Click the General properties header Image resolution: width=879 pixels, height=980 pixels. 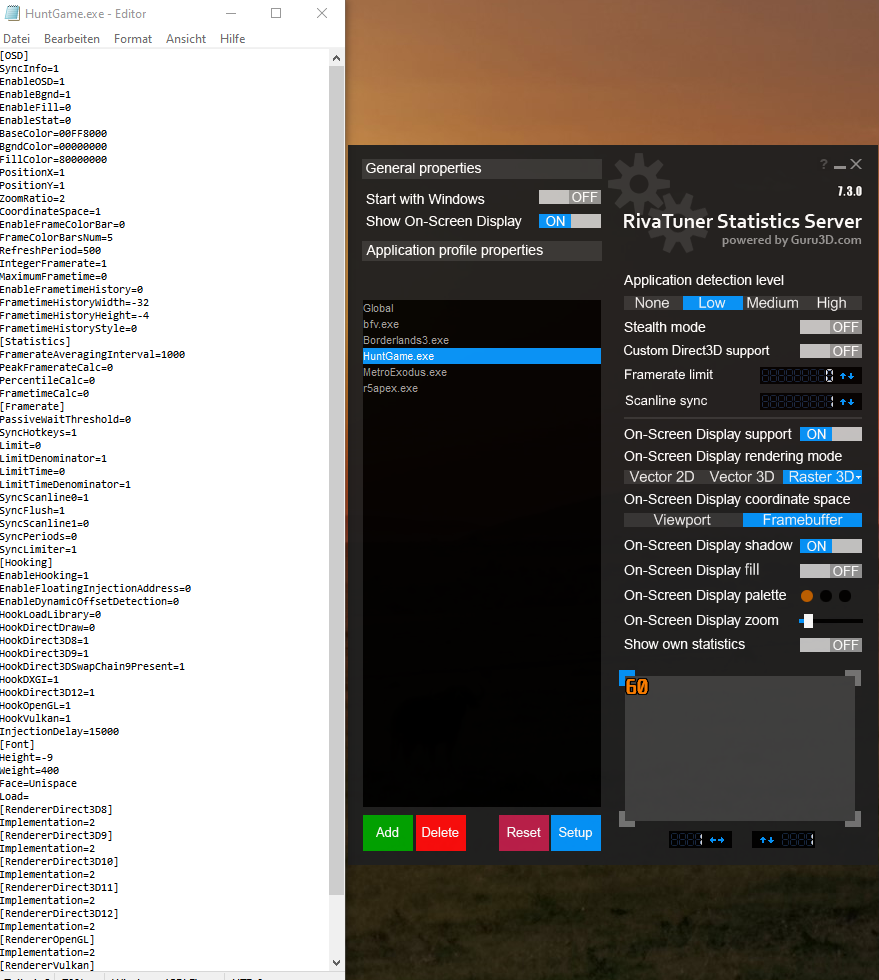[x=481, y=169]
